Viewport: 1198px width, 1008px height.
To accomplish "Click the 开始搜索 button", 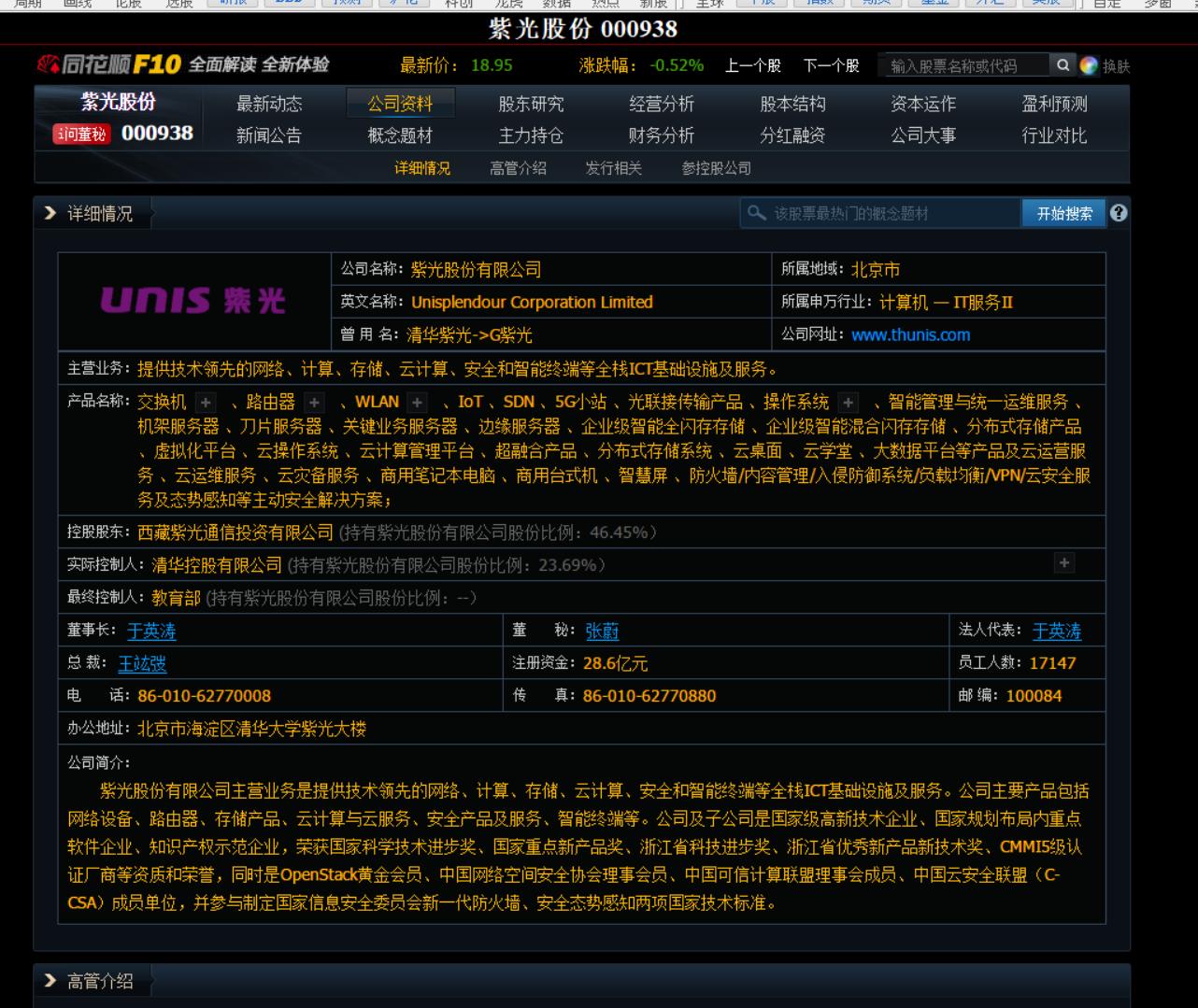I will 1064,213.
